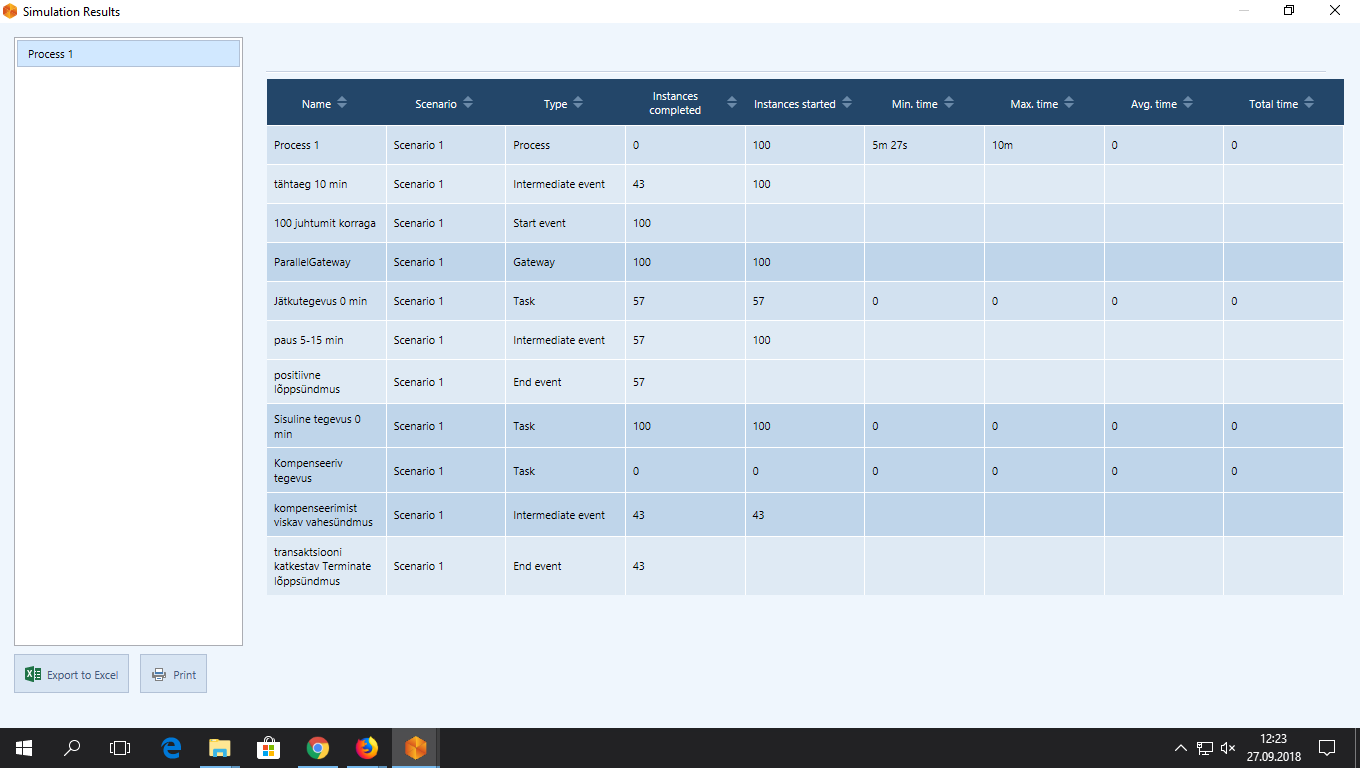Click the Print button
Image resolution: width=1360 pixels, height=768 pixels.
click(x=173, y=674)
